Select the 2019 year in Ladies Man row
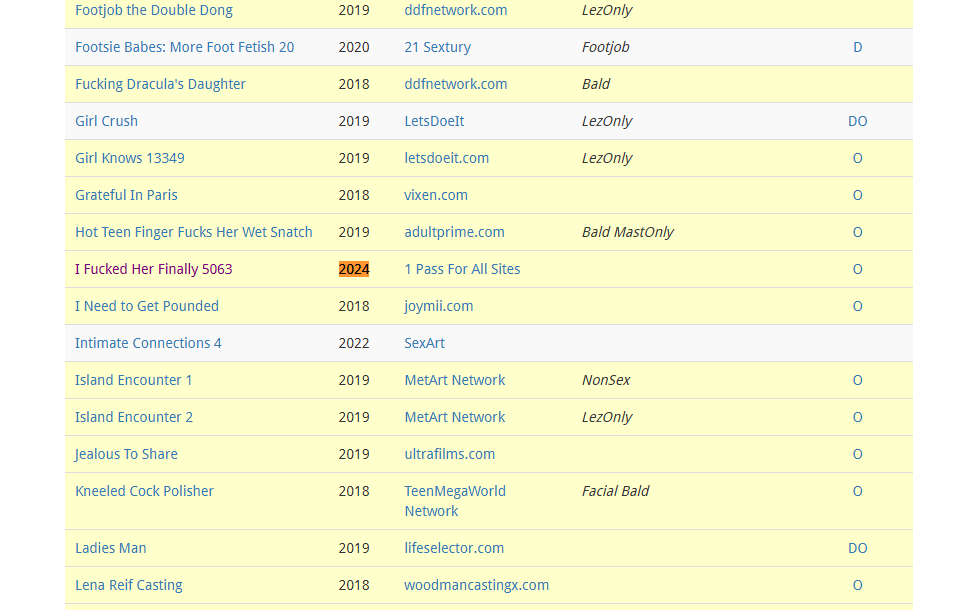The image size is (975, 610). 354,548
